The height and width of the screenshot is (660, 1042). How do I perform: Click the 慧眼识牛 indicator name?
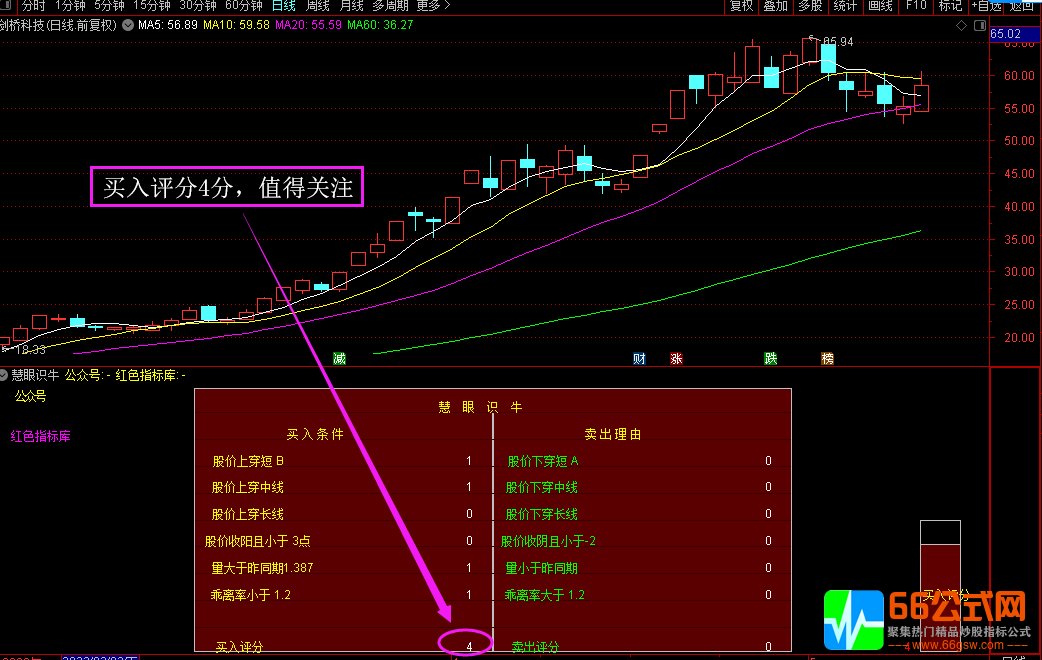35,376
